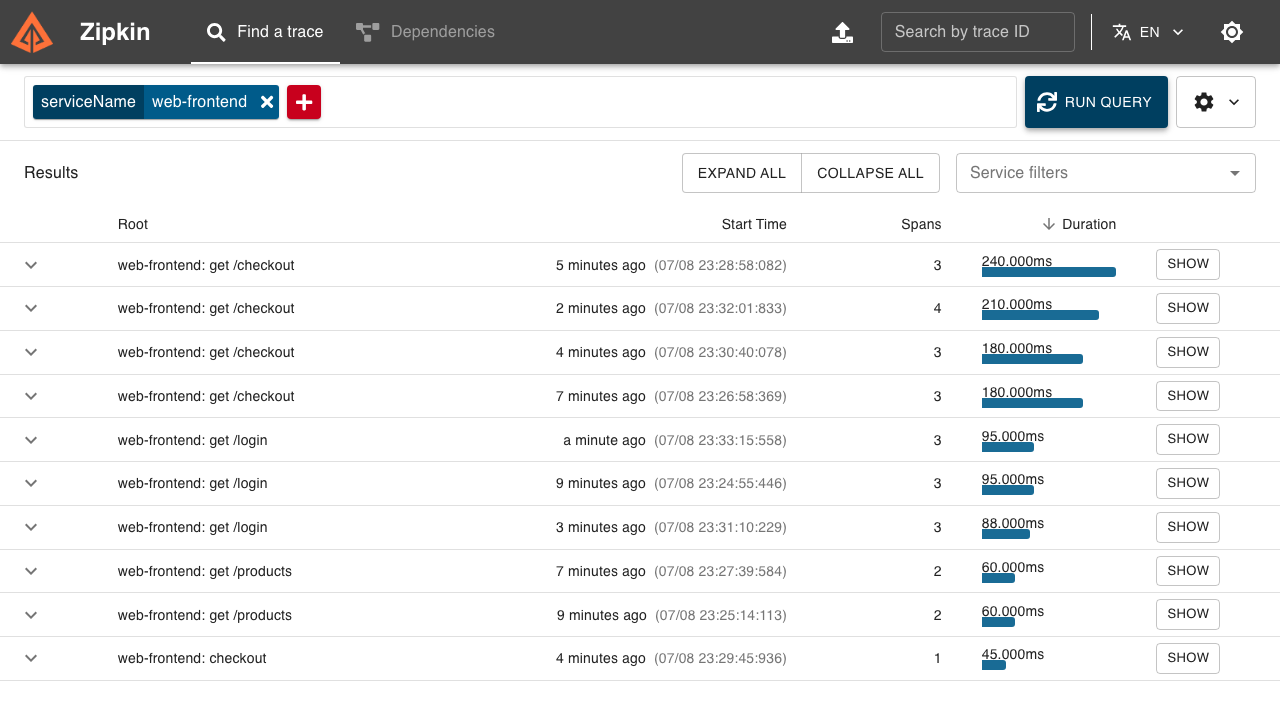Image resolution: width=1280 pixels, height=720 pixels.
Task: Click the 240.000ms duration bar
Action: (1049, 272)
